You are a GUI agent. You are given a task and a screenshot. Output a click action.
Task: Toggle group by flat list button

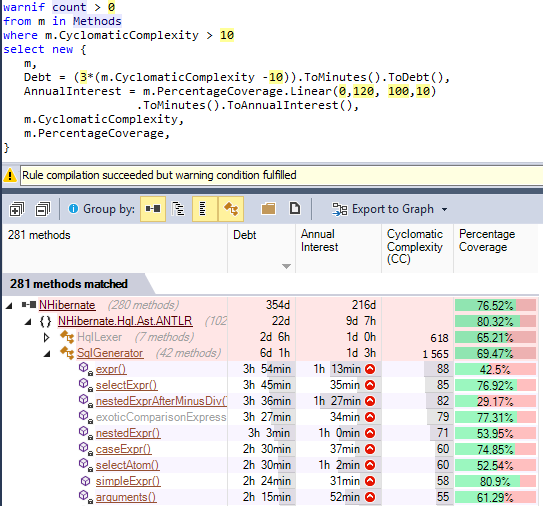click(205, 209)
